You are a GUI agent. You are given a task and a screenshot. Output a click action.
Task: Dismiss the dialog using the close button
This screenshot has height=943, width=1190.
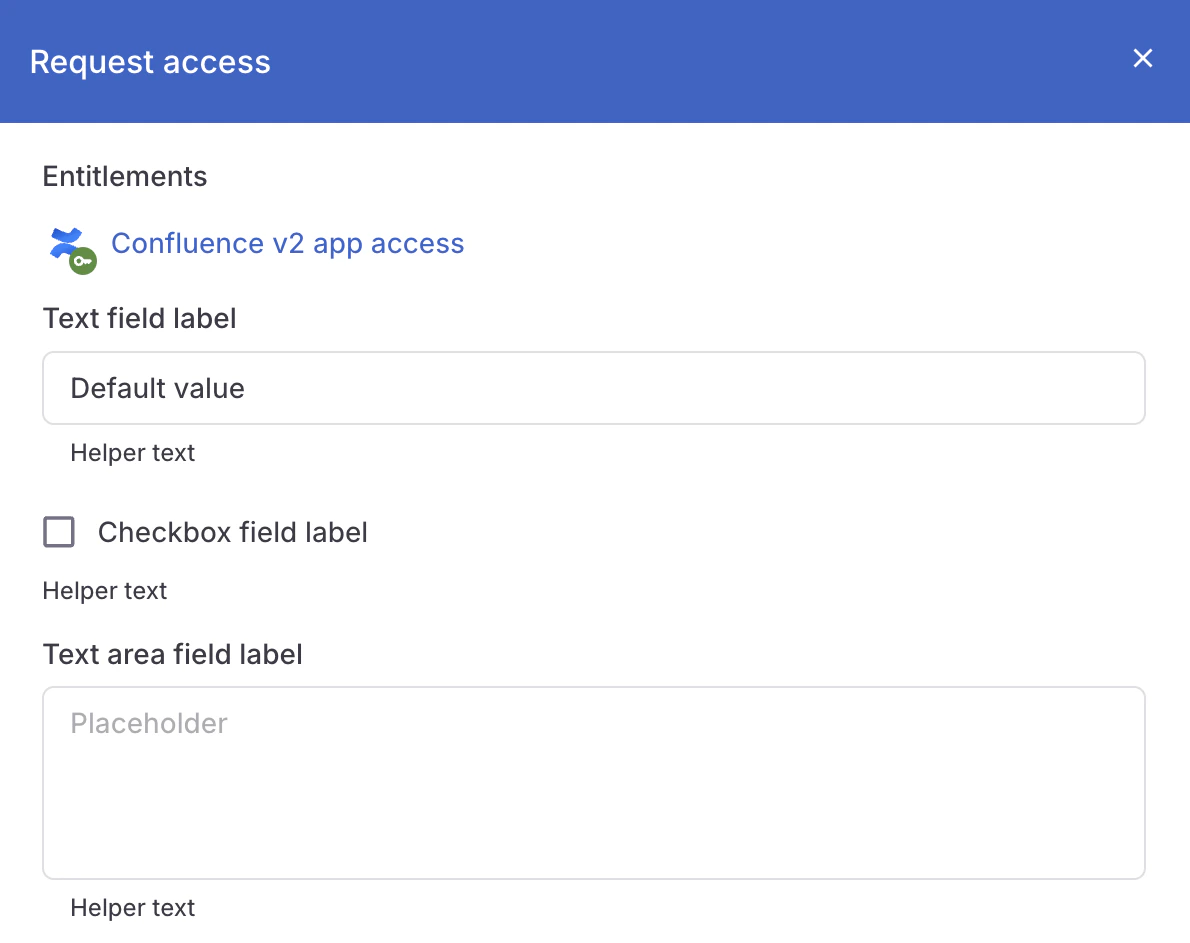pos(1142,58)
